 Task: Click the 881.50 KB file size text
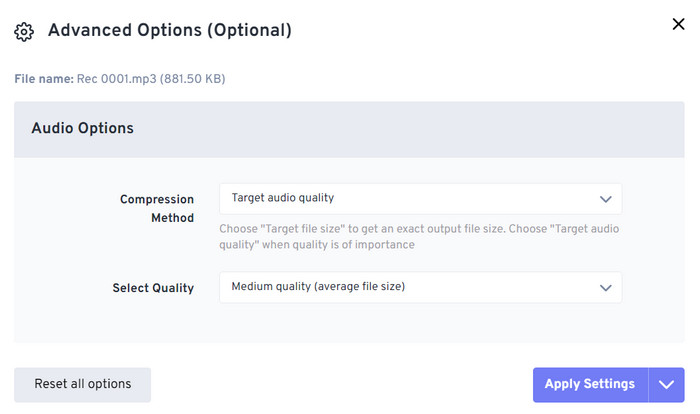192,79
